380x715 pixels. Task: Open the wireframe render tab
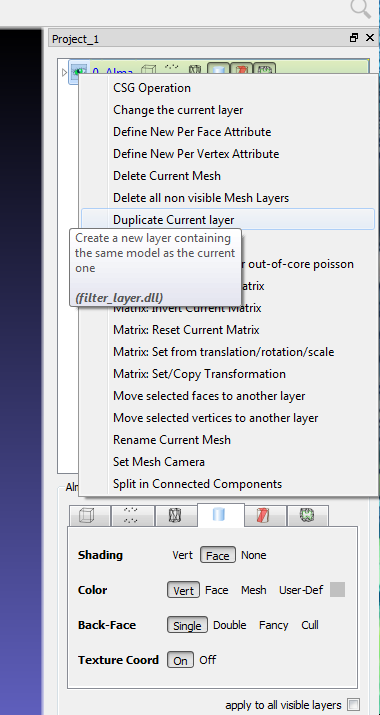(176, 516)
